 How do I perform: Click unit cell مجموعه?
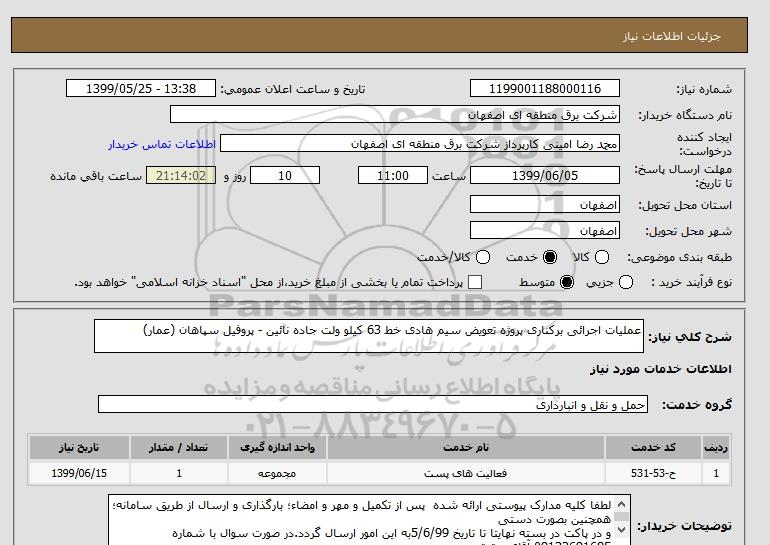click(277, 473)
